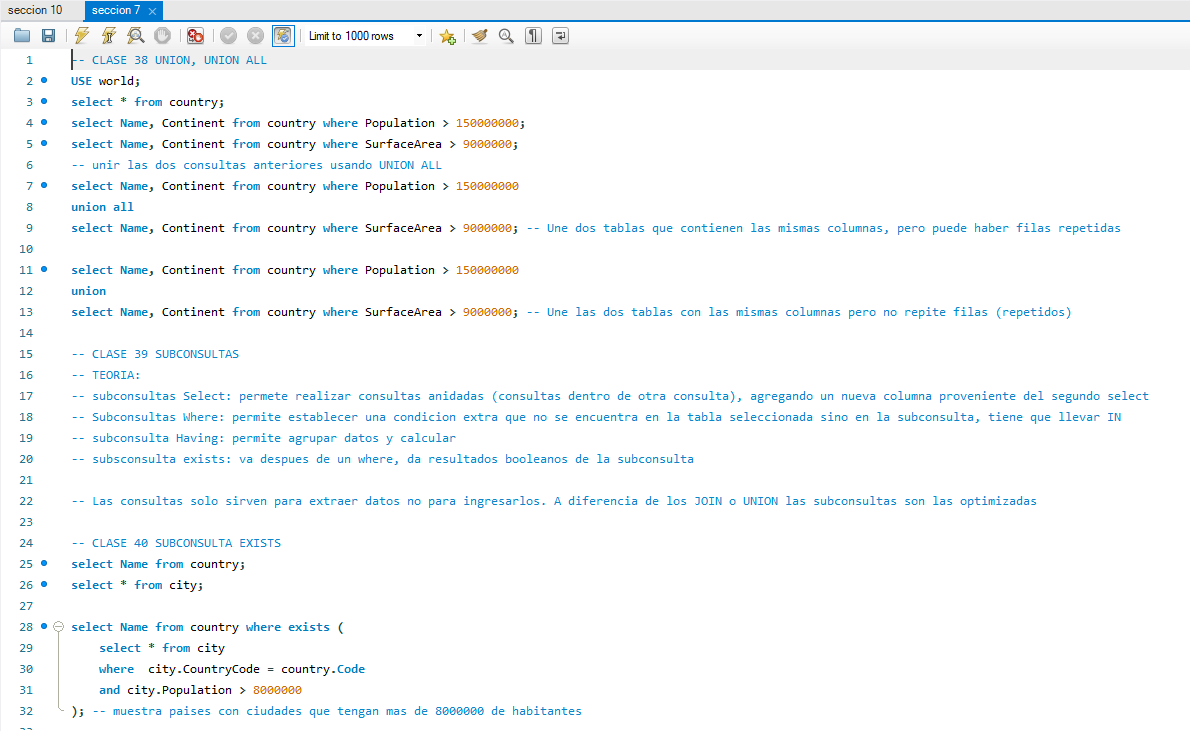Add snippet with the star icon
Image resolution: width=1190 pixels, height=731 pixels.
[x=448, y=36]
